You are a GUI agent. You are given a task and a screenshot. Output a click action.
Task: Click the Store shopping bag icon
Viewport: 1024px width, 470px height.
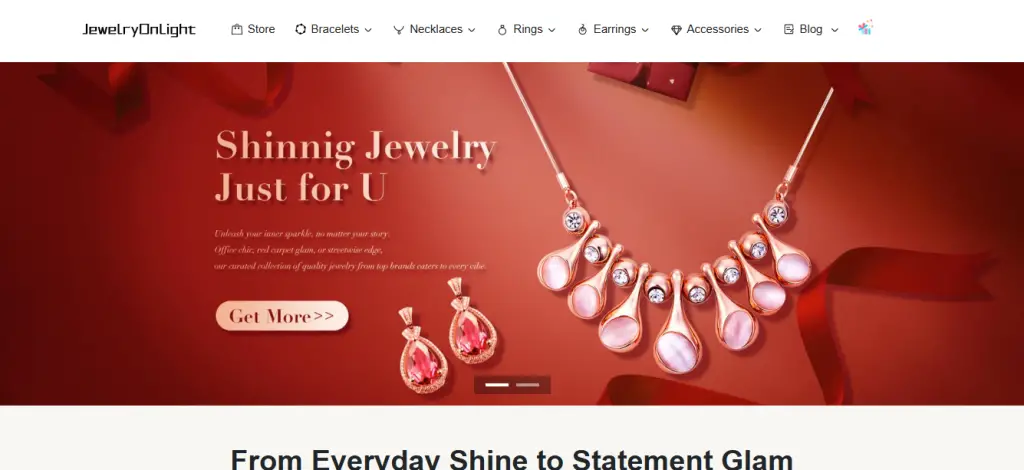(236, 29)
